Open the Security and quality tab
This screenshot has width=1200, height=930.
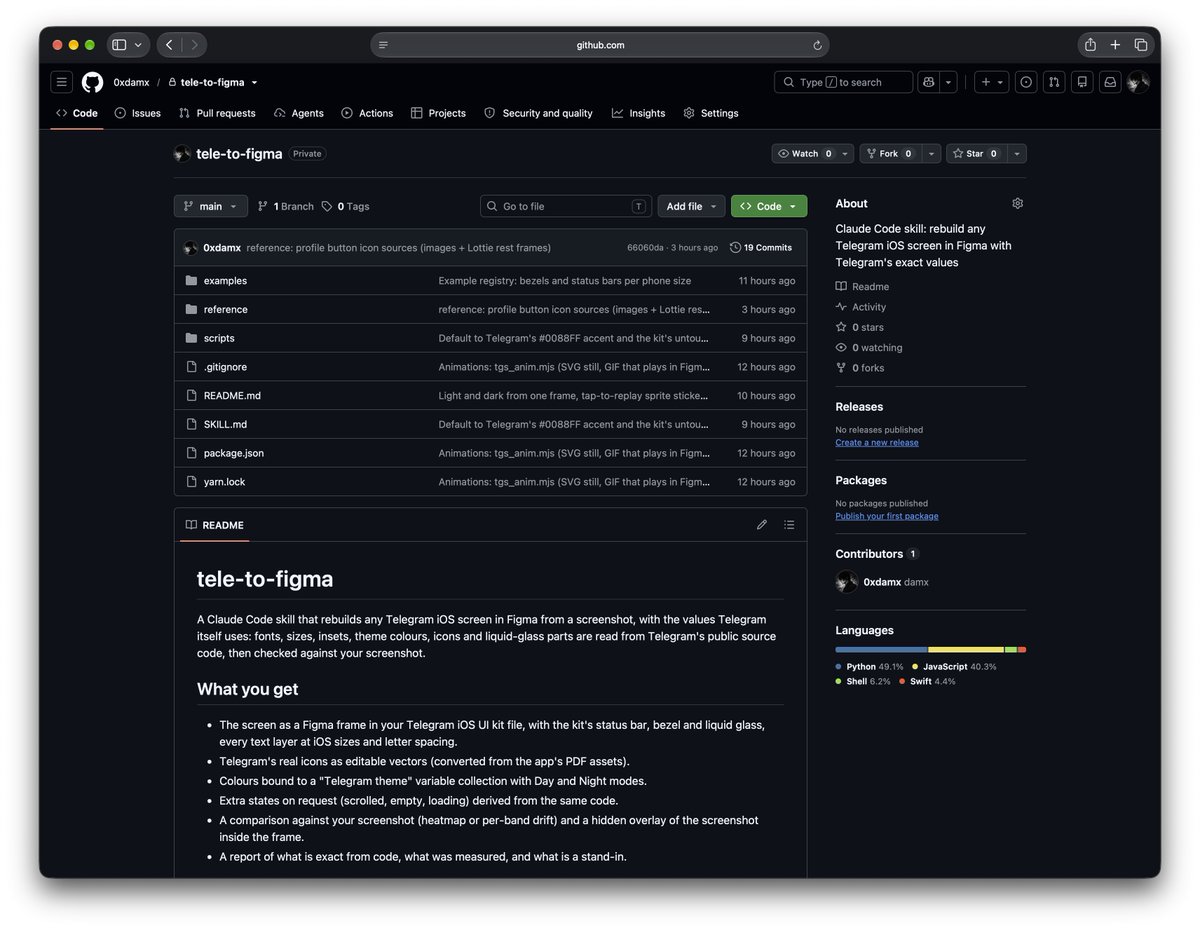(x=538, y=113)
